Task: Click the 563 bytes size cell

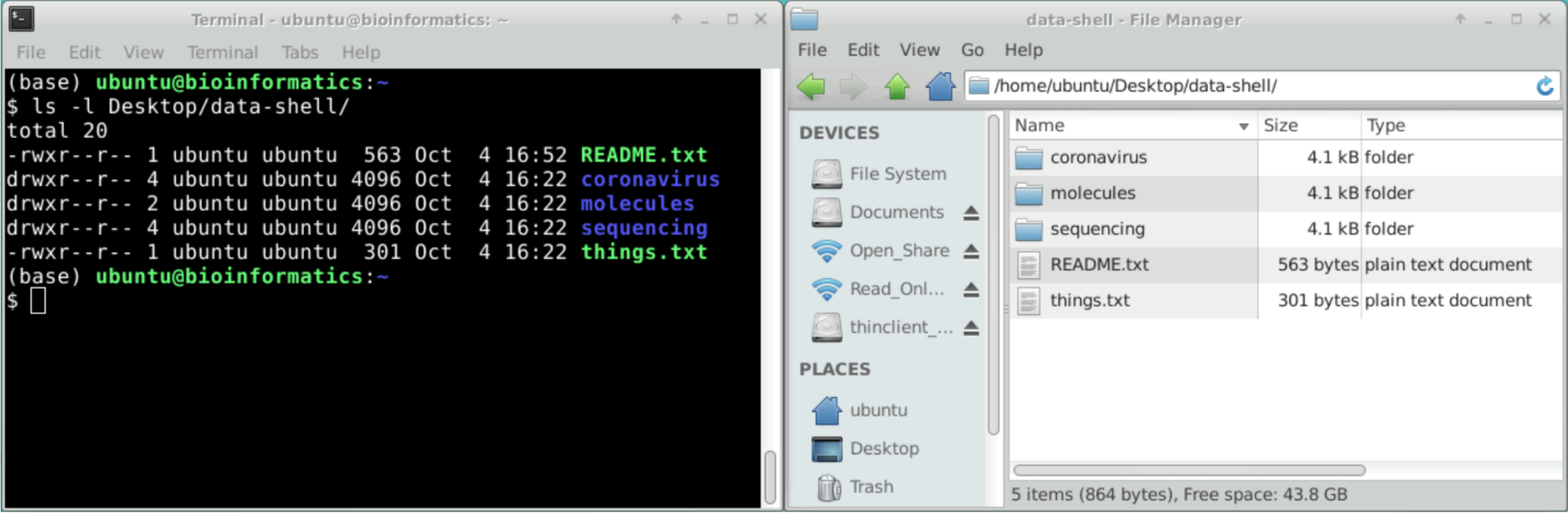Action: pos(1318,265)
